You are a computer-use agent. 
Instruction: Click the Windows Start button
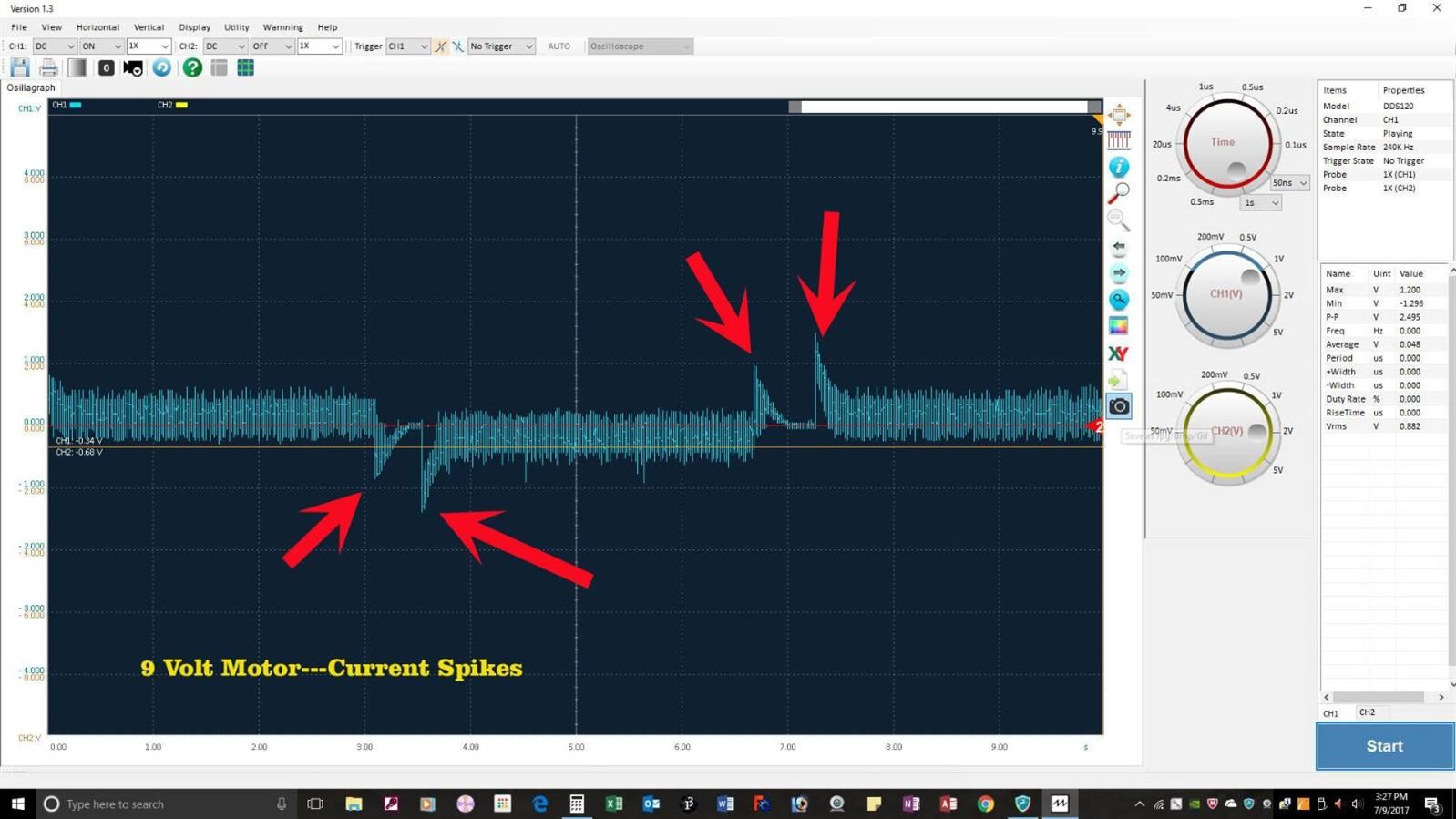17,804
